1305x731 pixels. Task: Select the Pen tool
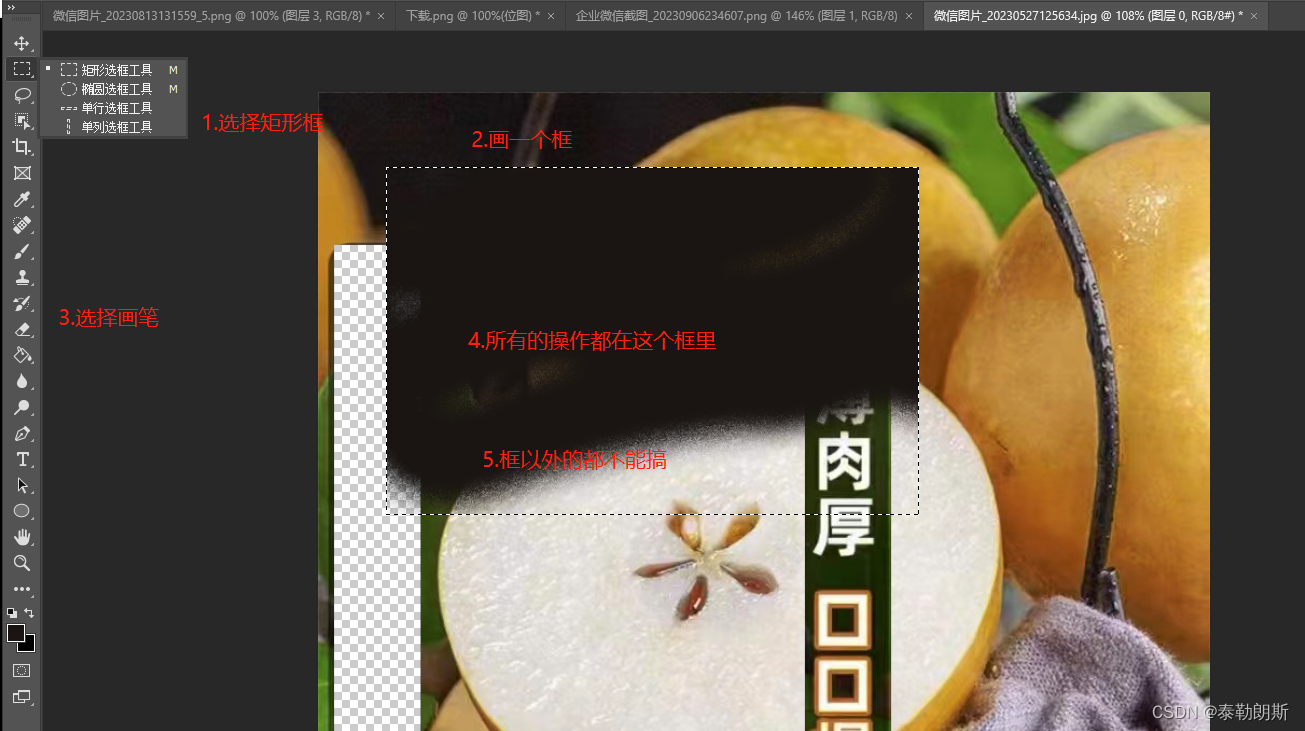(x=22, y=433)
